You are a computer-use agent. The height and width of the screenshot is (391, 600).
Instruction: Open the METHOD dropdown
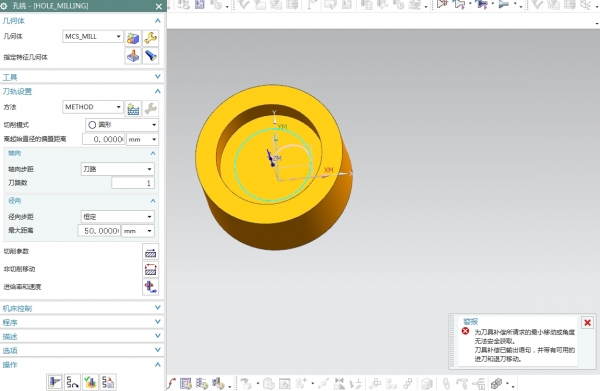[x=93, y=107]
